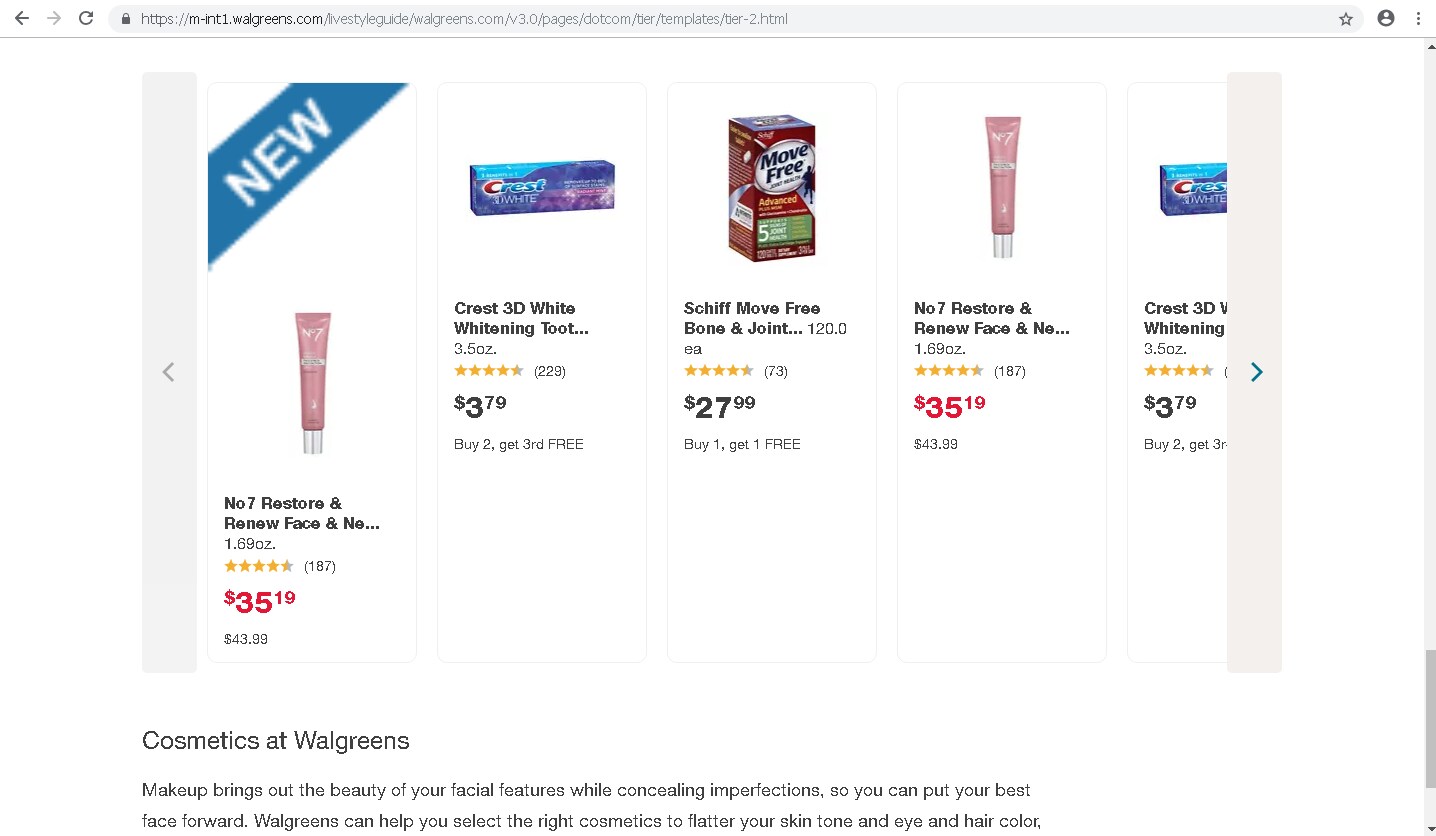1436x836 pixels.
Task: Select Crest 3D White Whitening product title
Action: 521,318
